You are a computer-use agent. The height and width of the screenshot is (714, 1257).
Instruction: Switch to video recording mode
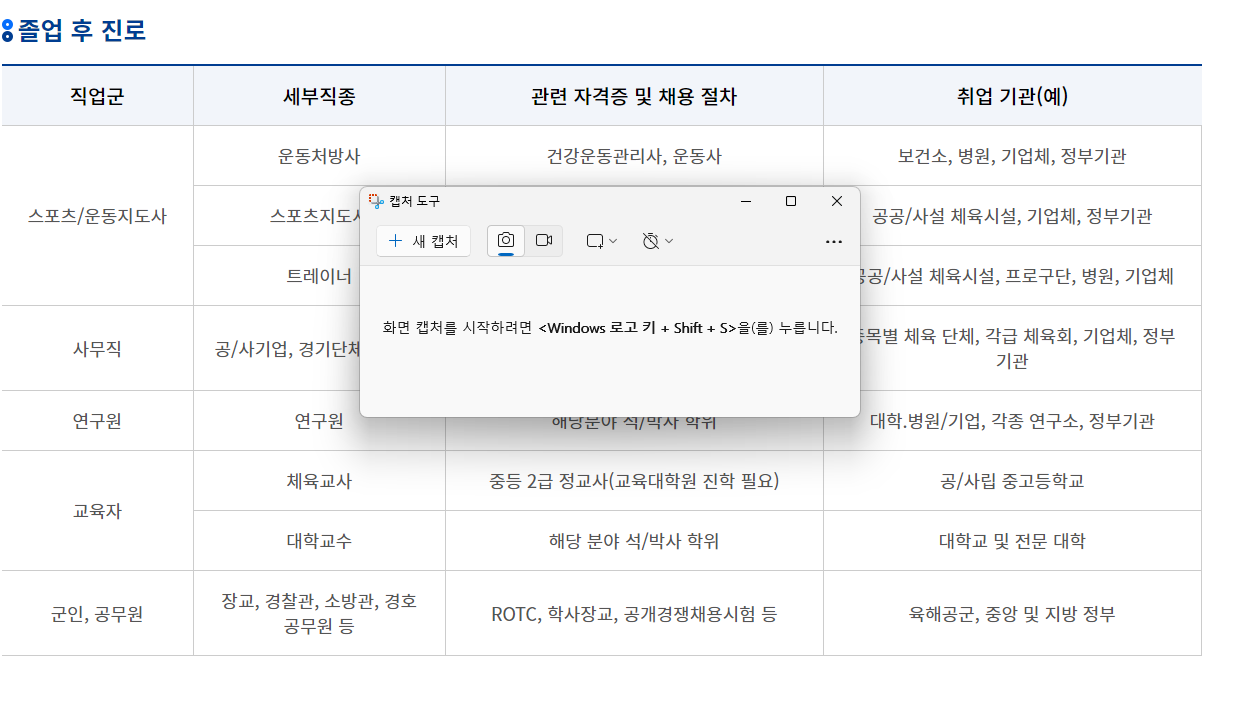[544, 241]
